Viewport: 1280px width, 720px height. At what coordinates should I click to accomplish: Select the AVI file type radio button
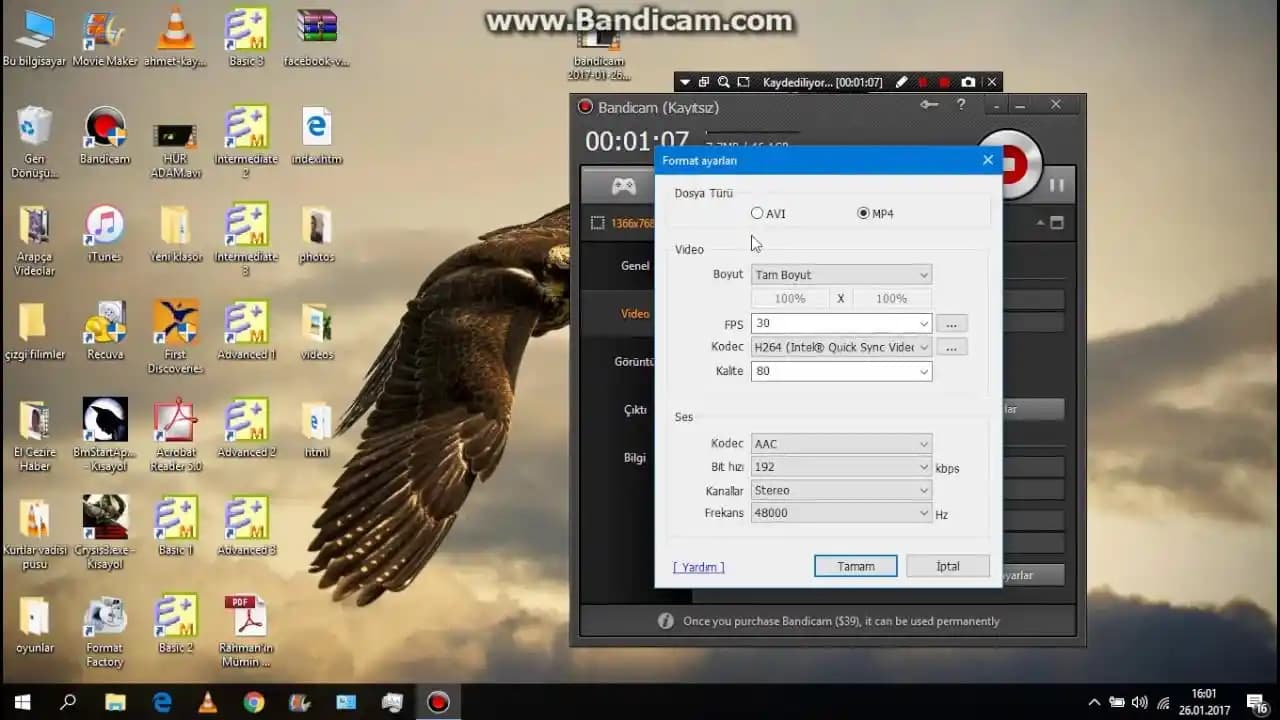click(x=757, y=213)
